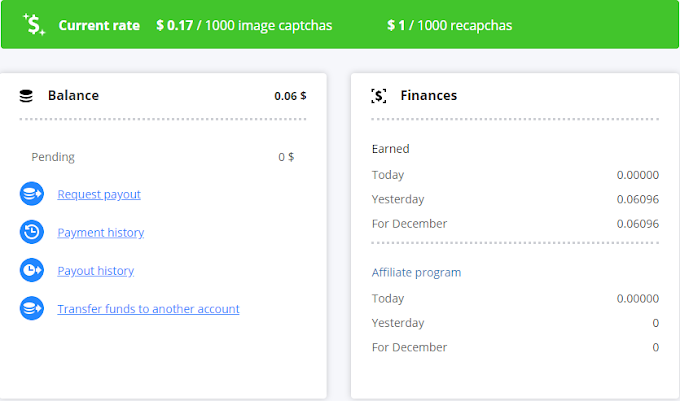Click the Transfer funds coin icon
The width and height of the screenshot is (680, 401).
click(x=31, y=309)
